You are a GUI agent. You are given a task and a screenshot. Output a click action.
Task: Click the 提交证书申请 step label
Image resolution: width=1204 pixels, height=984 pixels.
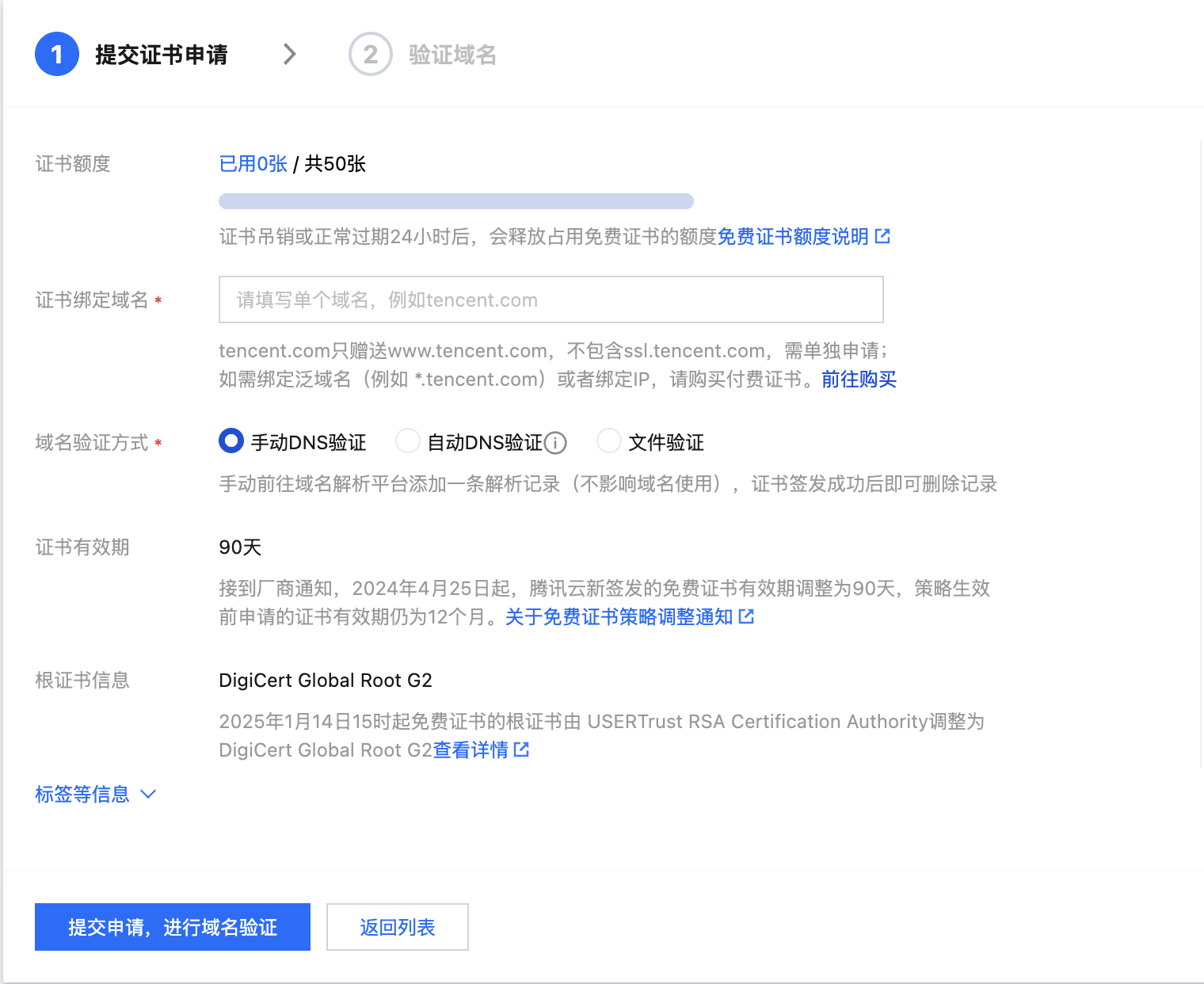[162, 55]
